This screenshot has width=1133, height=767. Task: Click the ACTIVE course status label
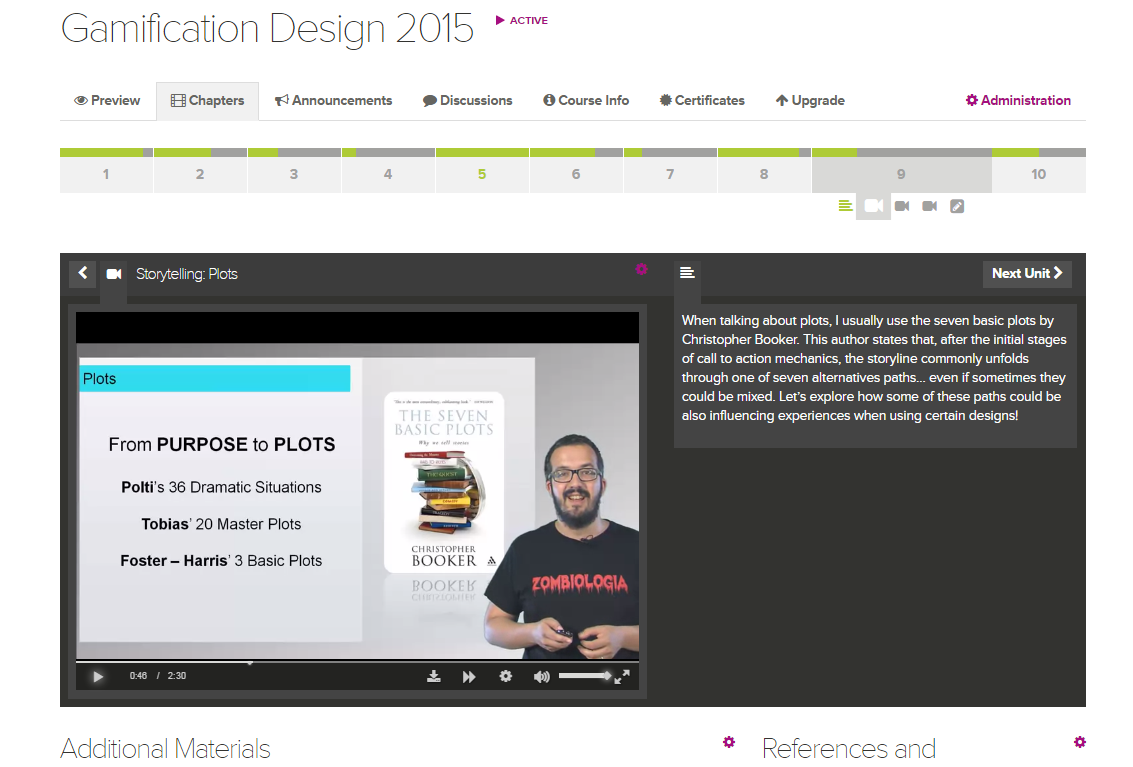click(x=522, y=20)
